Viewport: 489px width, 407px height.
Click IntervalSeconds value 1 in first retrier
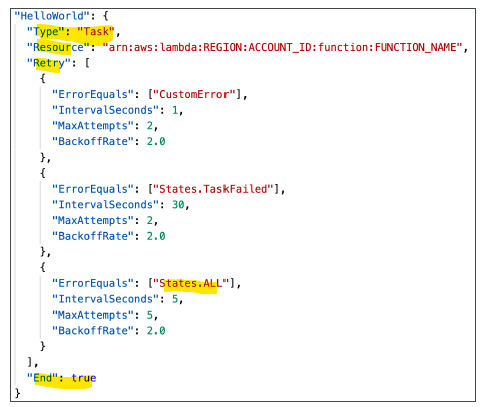pyautogui.click(x=175, y=110)
